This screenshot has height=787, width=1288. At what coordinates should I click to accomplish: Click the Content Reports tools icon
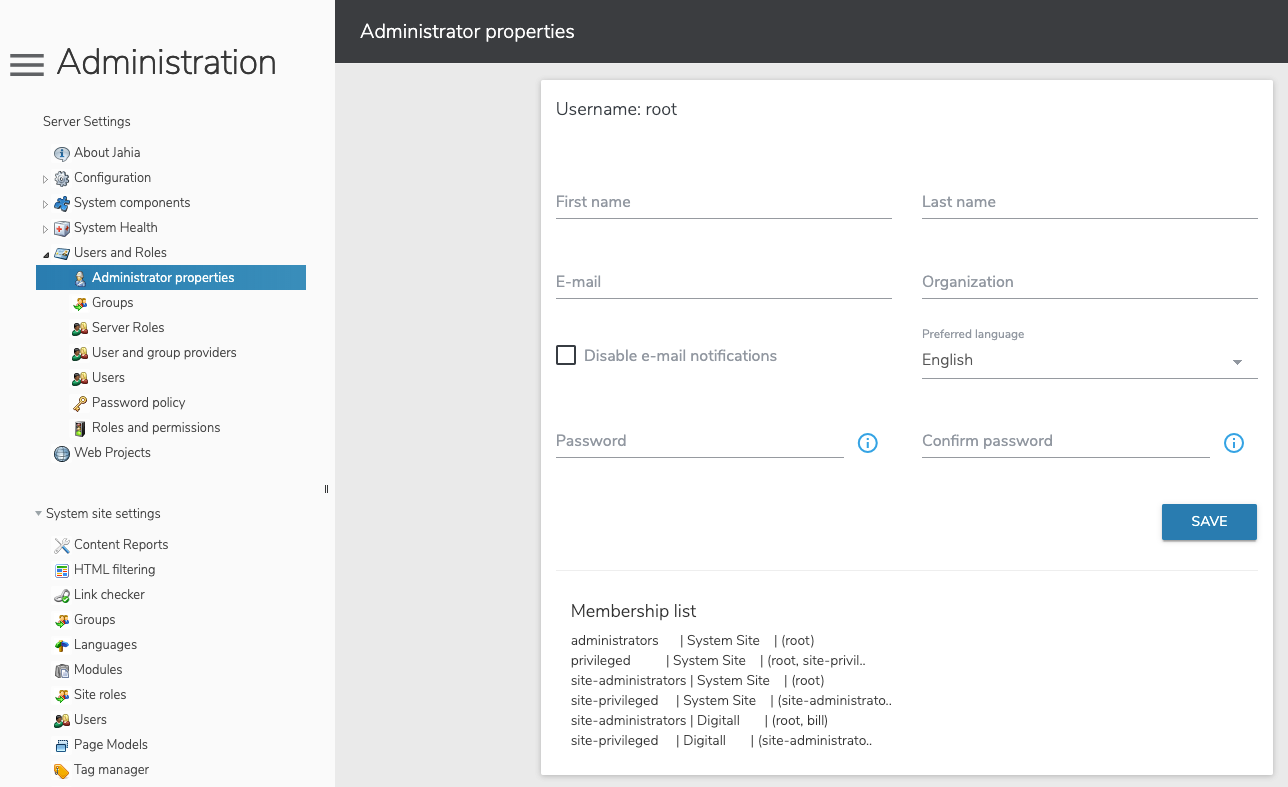point(62,545)
